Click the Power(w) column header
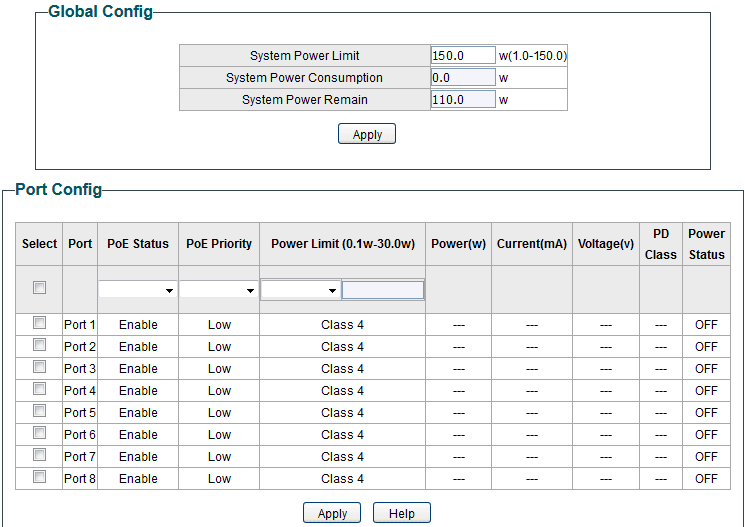This screenshot has height=527, width=745. (x=458, y=244)
